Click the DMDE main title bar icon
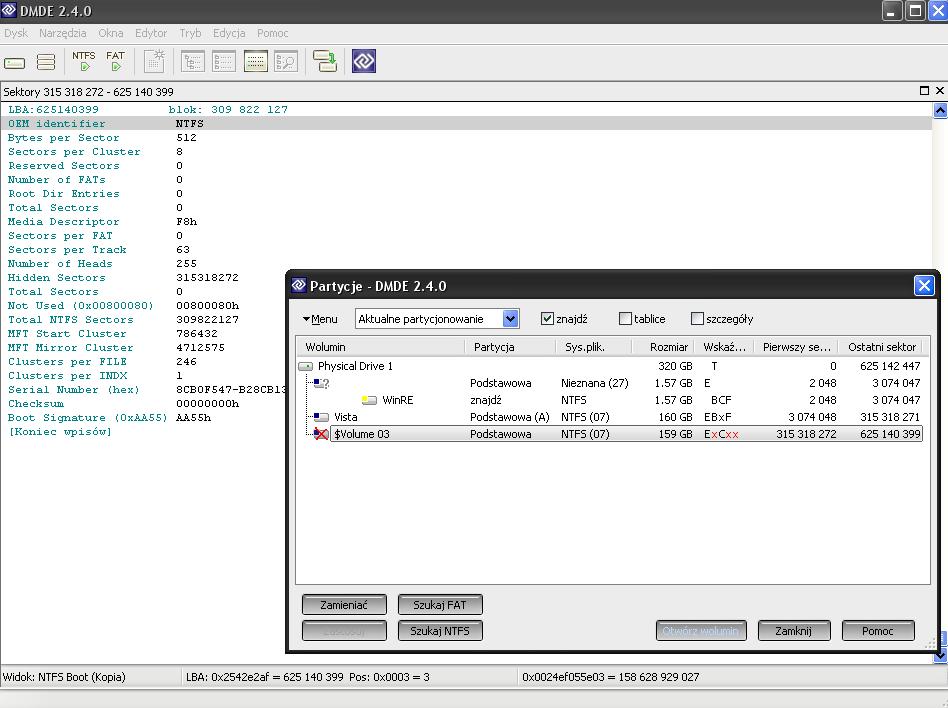Screen dimensions: 948x708 (x=8, y=10)
